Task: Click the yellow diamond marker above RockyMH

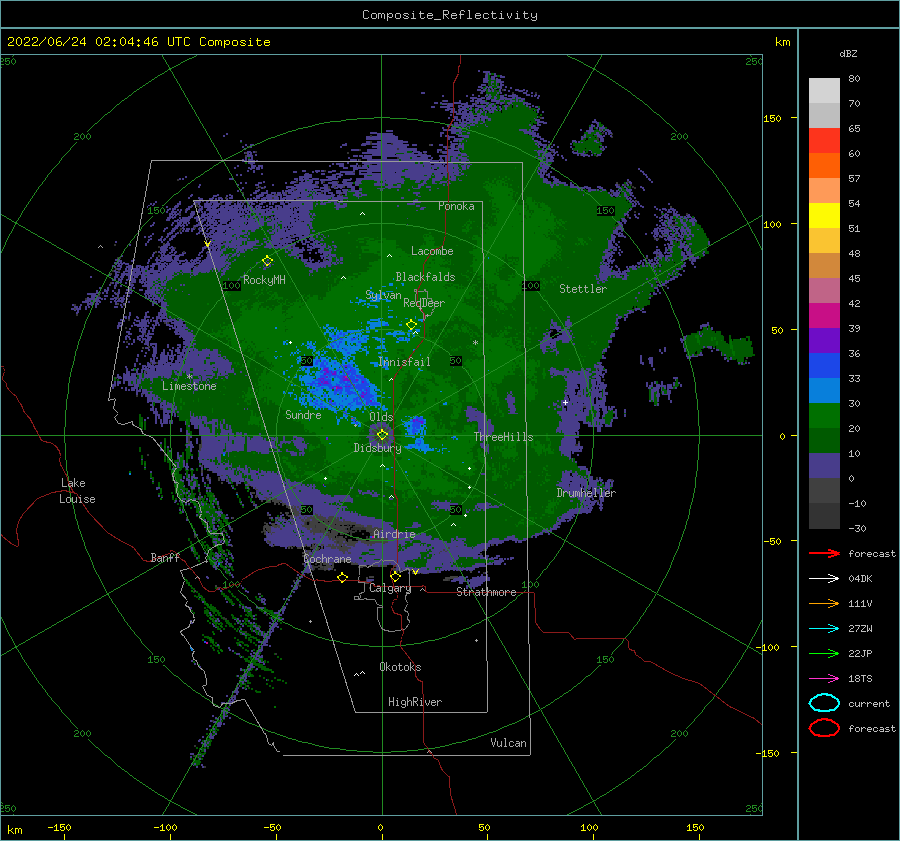Action: (x=267, y=261)
